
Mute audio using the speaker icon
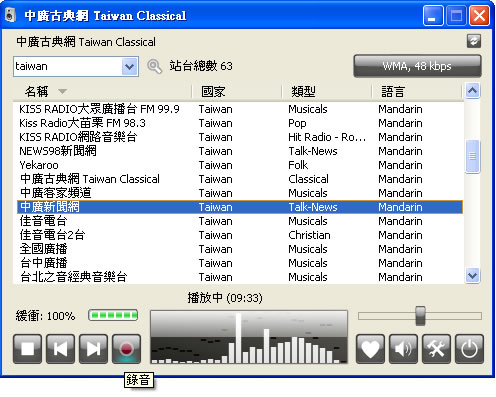pos(403,349)
